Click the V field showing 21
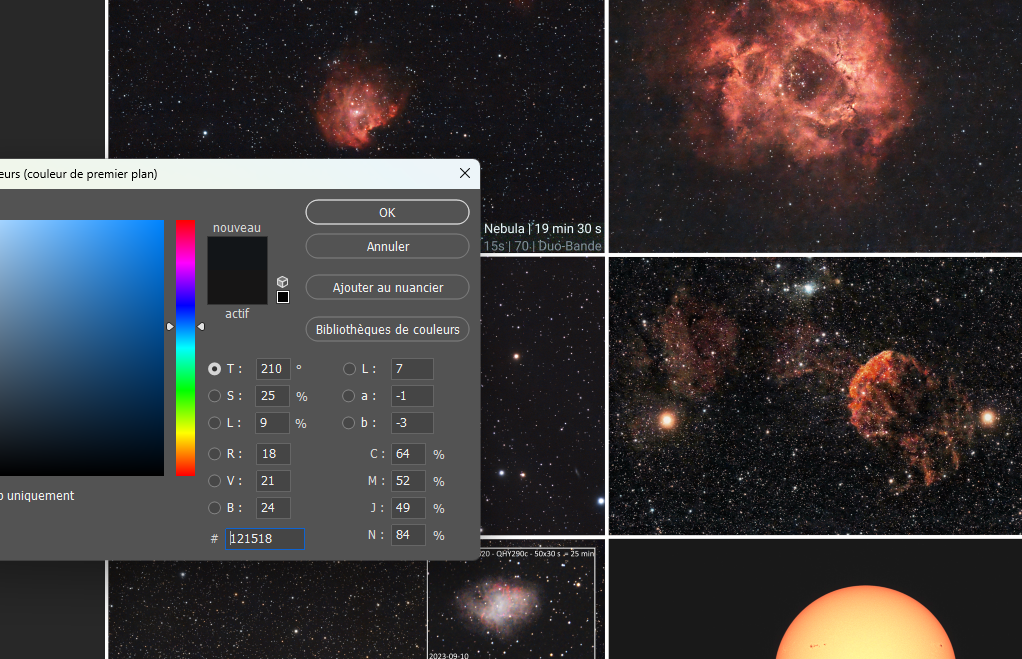The image size is (1022, 659). coord(272,481)
